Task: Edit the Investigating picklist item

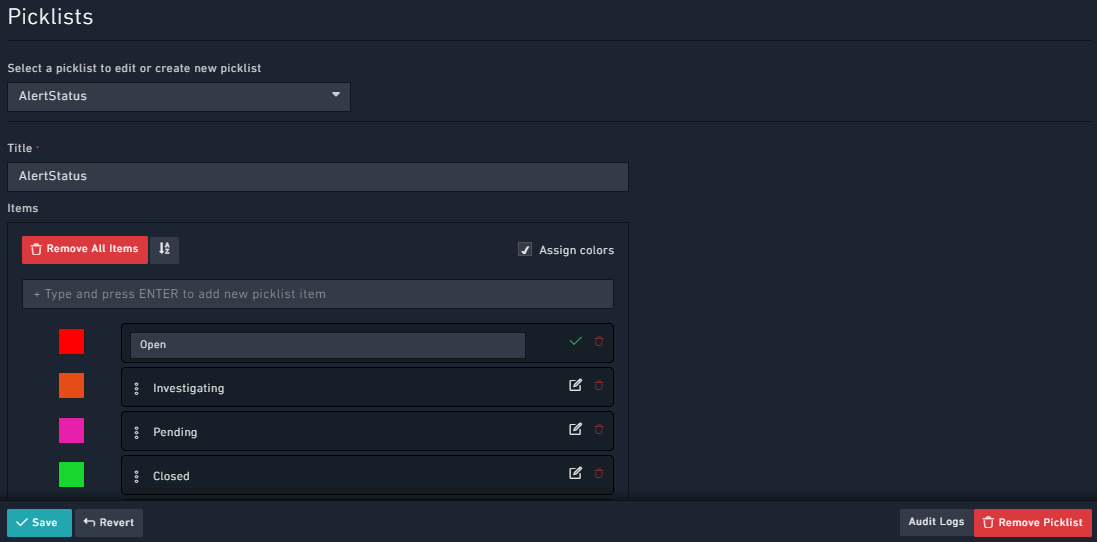Action: 575,385
